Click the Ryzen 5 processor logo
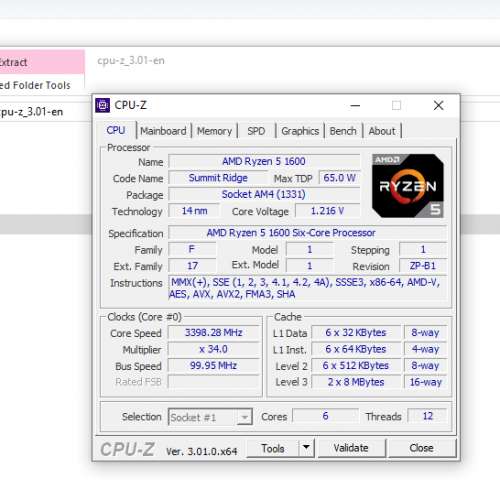 coord(408,186)
